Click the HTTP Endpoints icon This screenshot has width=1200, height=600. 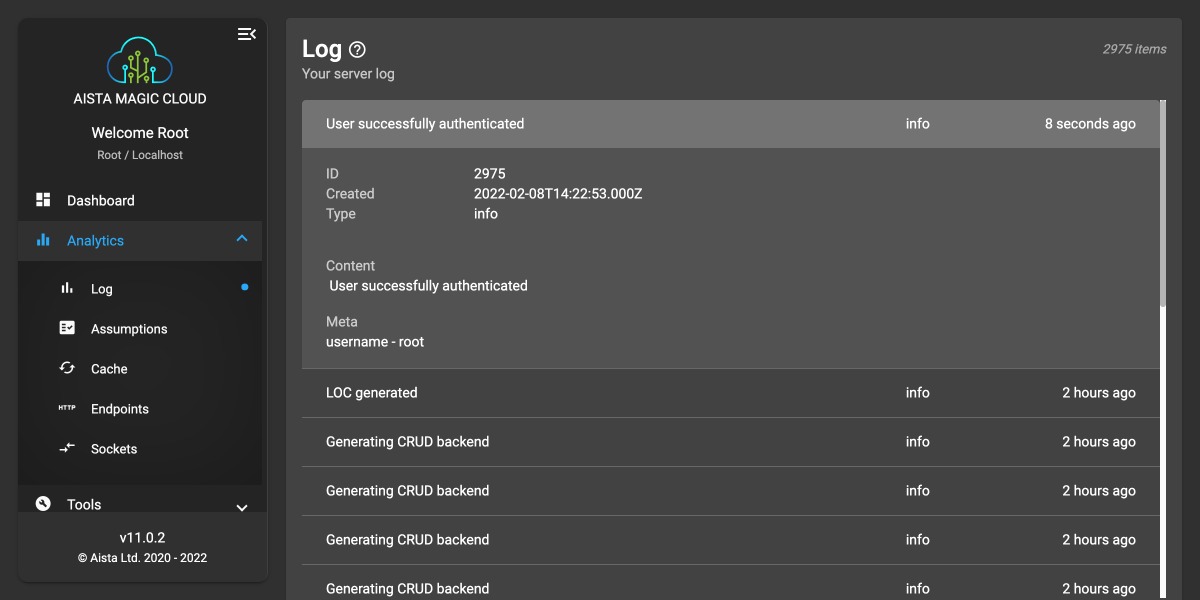[67, 408]
